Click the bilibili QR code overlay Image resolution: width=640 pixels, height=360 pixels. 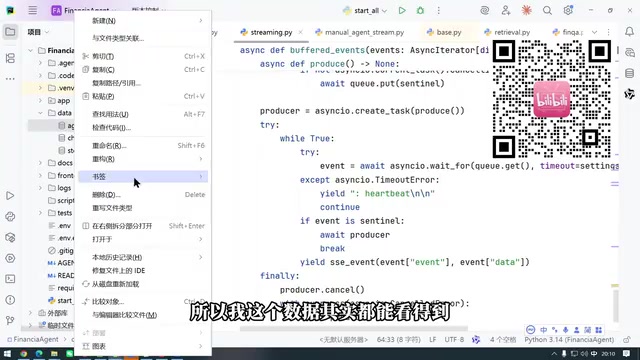(552, 99)
